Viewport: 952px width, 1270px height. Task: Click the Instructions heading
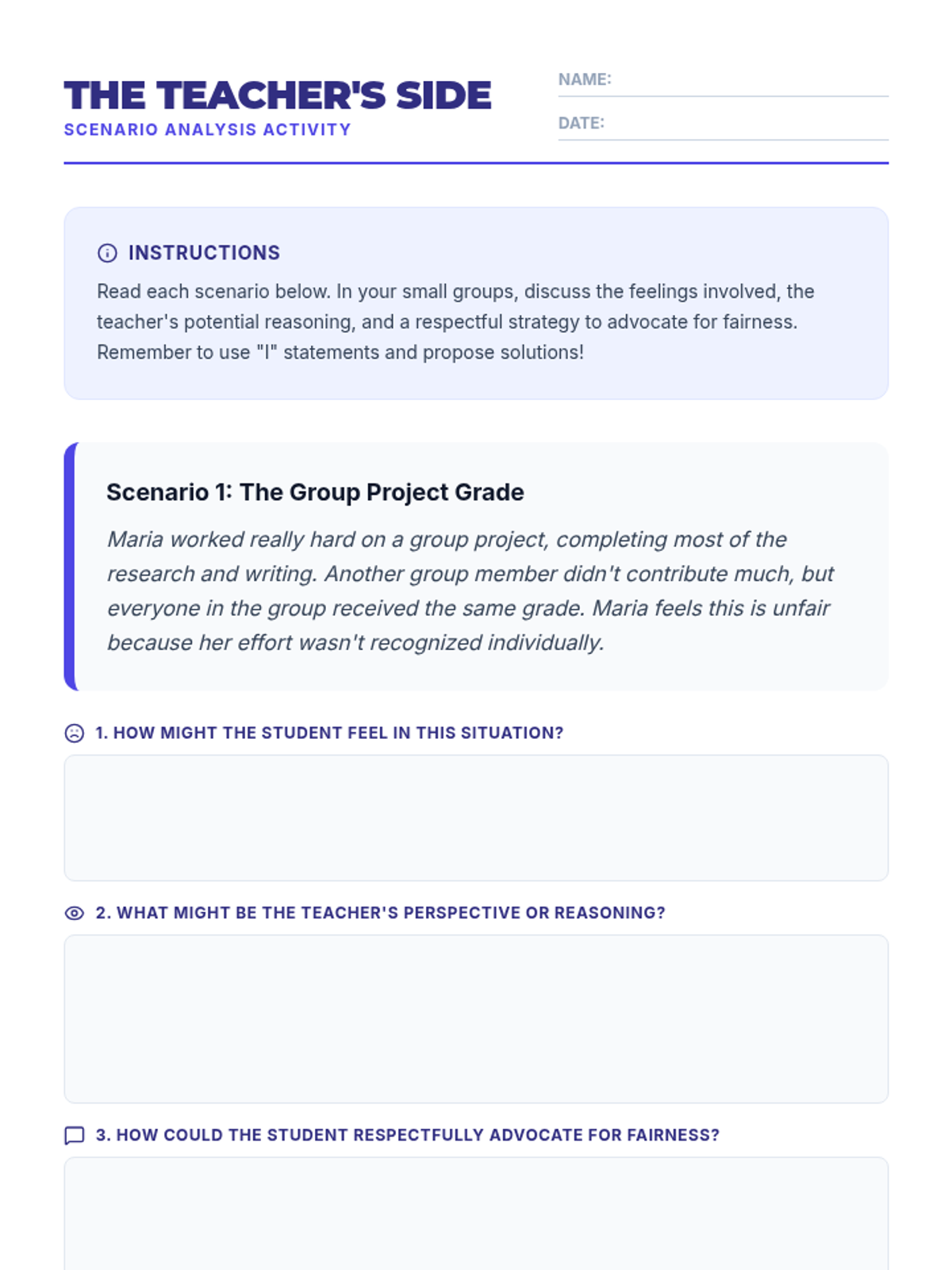coord(204,253)
